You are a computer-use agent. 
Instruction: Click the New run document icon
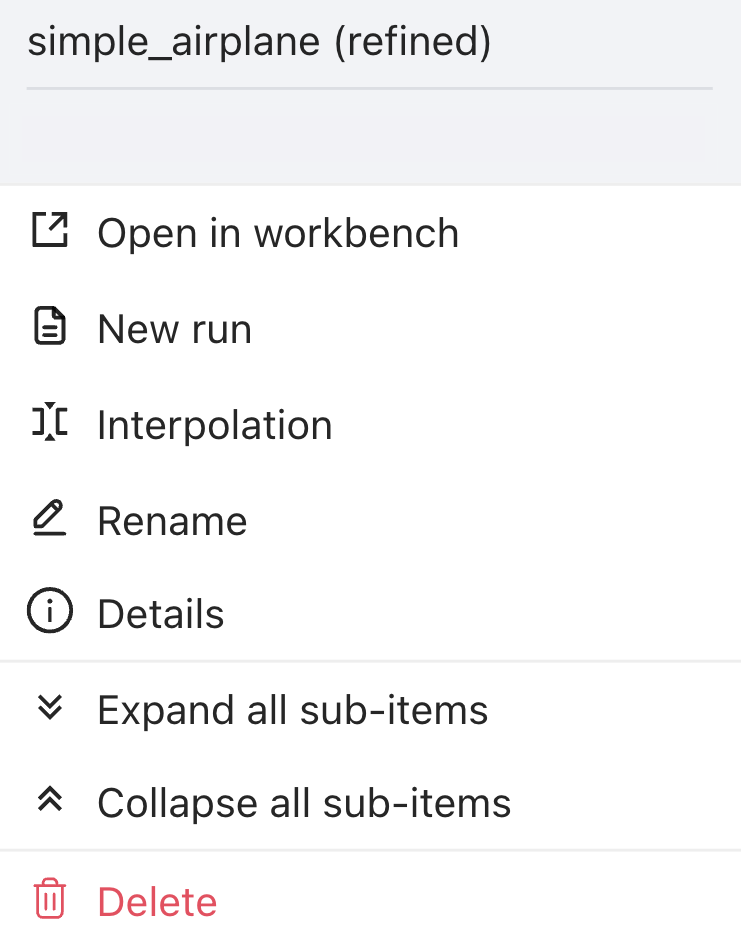click(x=49, y=328)
